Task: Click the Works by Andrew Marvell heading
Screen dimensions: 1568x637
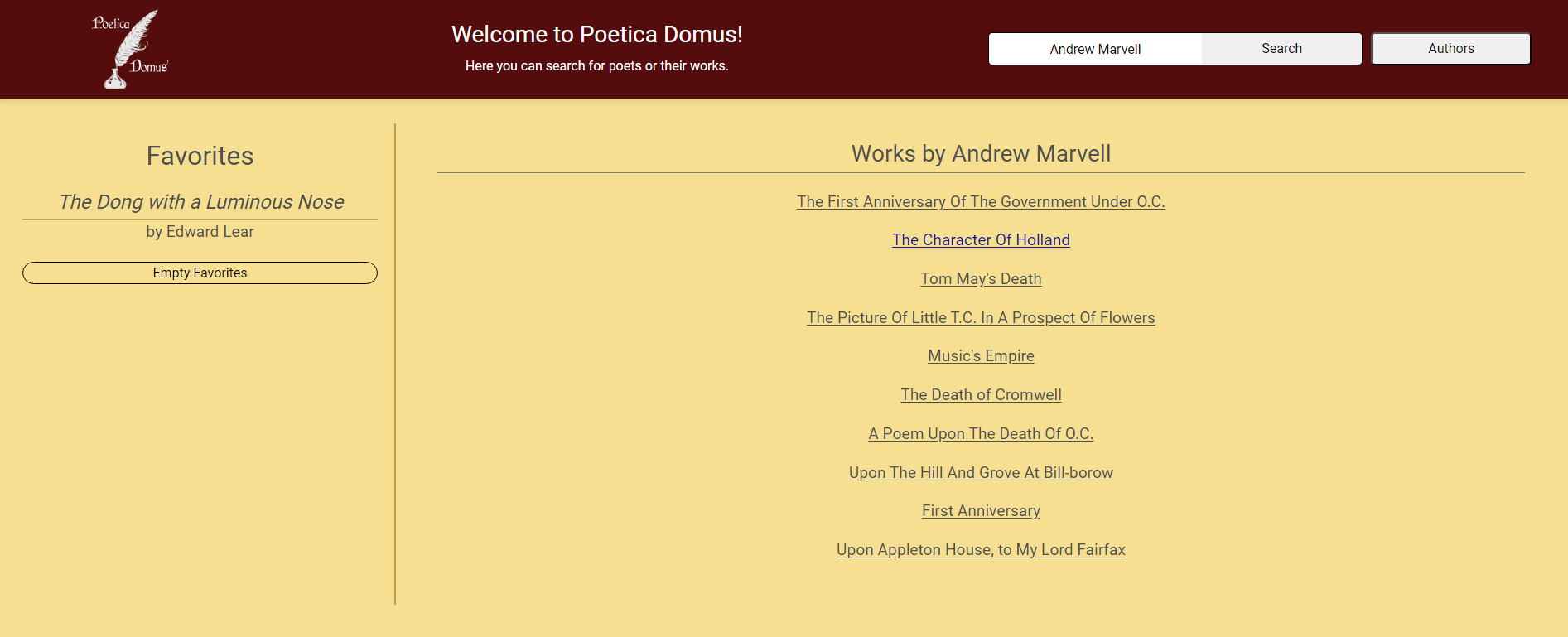Action: pos(981,153)
